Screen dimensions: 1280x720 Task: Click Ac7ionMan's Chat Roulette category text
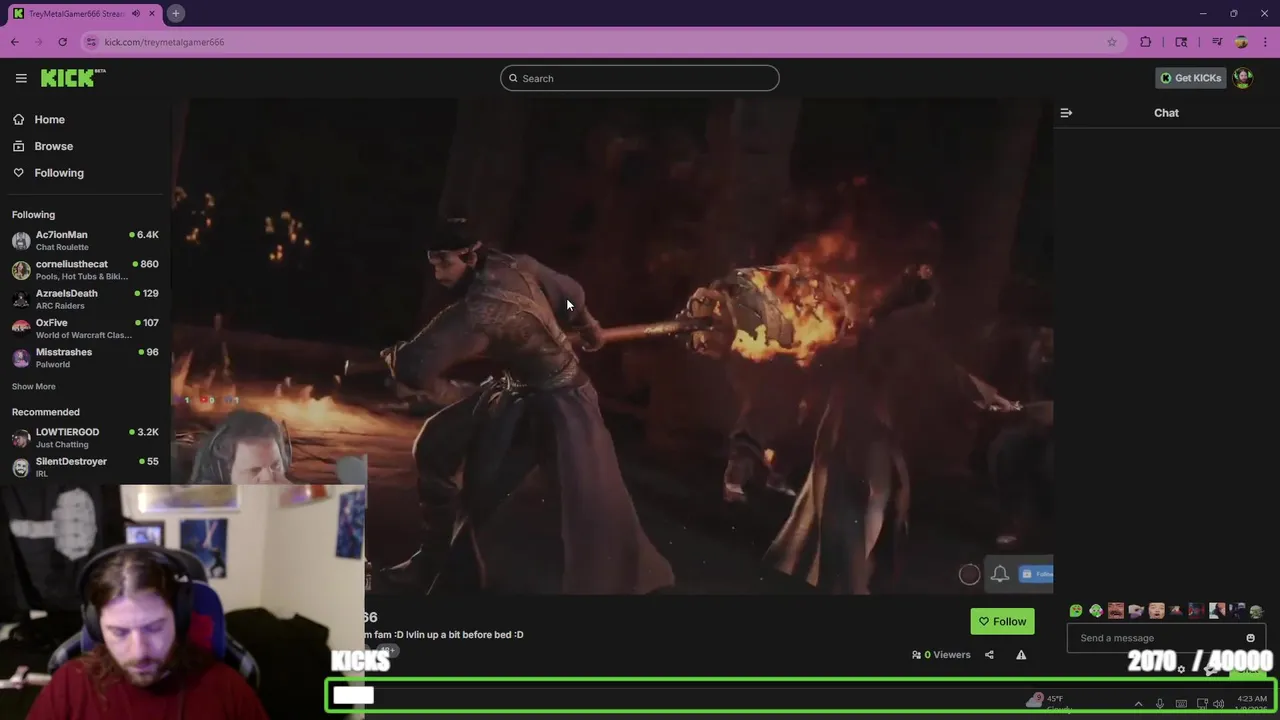coord(62,247)
